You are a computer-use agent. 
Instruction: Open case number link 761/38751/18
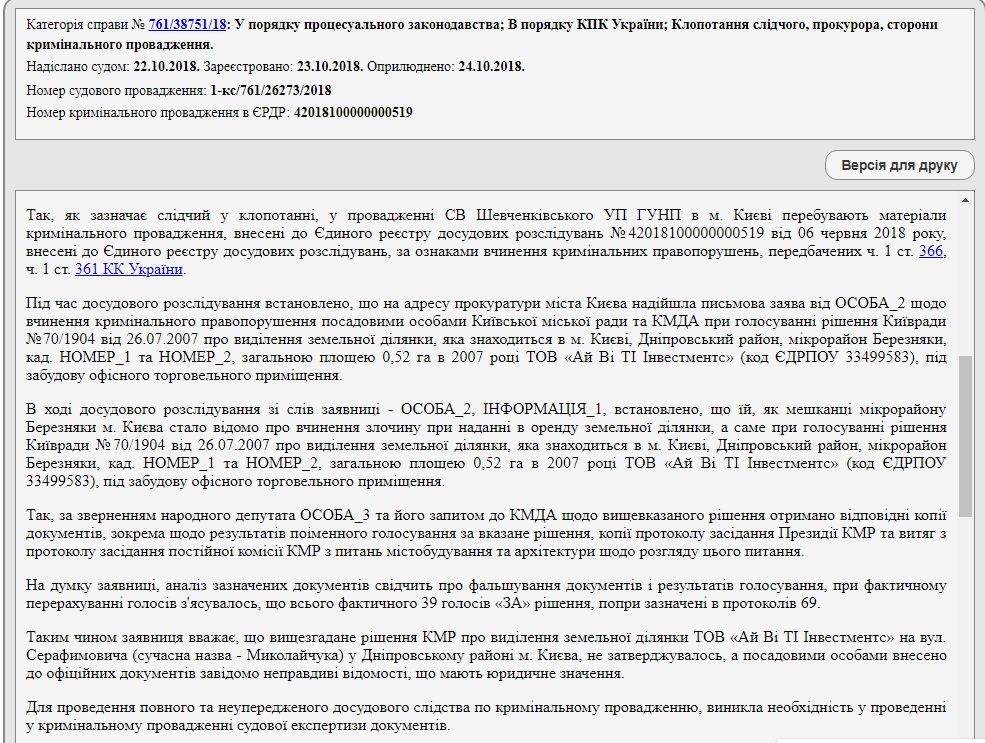pos(187,24)
